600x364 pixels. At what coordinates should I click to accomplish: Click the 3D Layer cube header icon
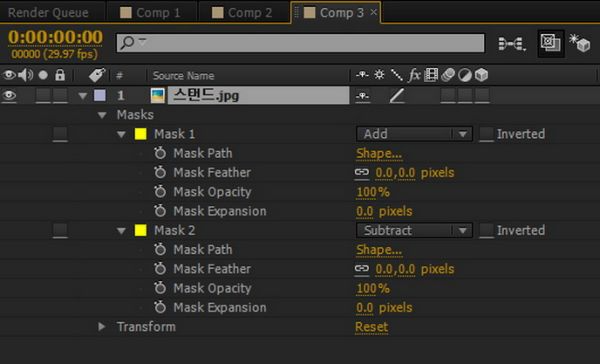point(482,75)
